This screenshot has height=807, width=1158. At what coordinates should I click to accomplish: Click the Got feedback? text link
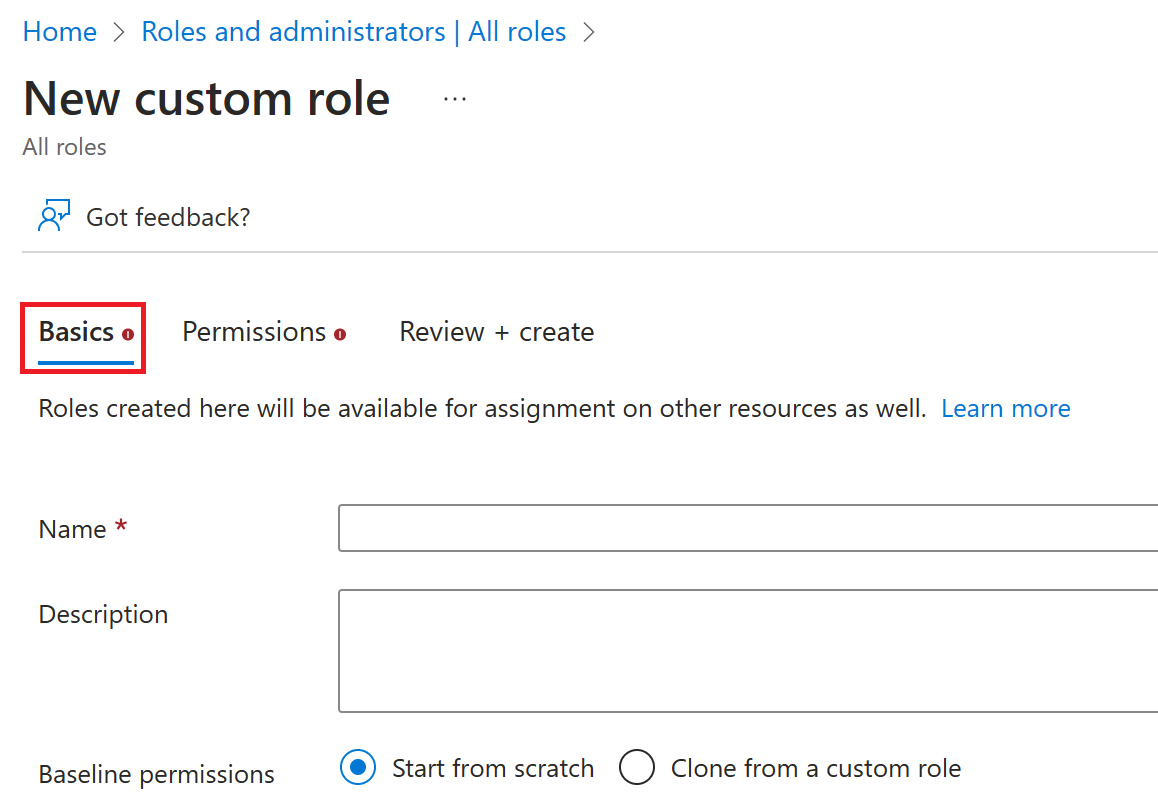click(x=168, y=216)
